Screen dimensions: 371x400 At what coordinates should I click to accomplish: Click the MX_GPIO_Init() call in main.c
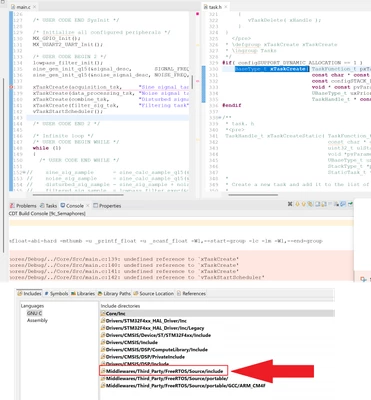click(57, 38)
